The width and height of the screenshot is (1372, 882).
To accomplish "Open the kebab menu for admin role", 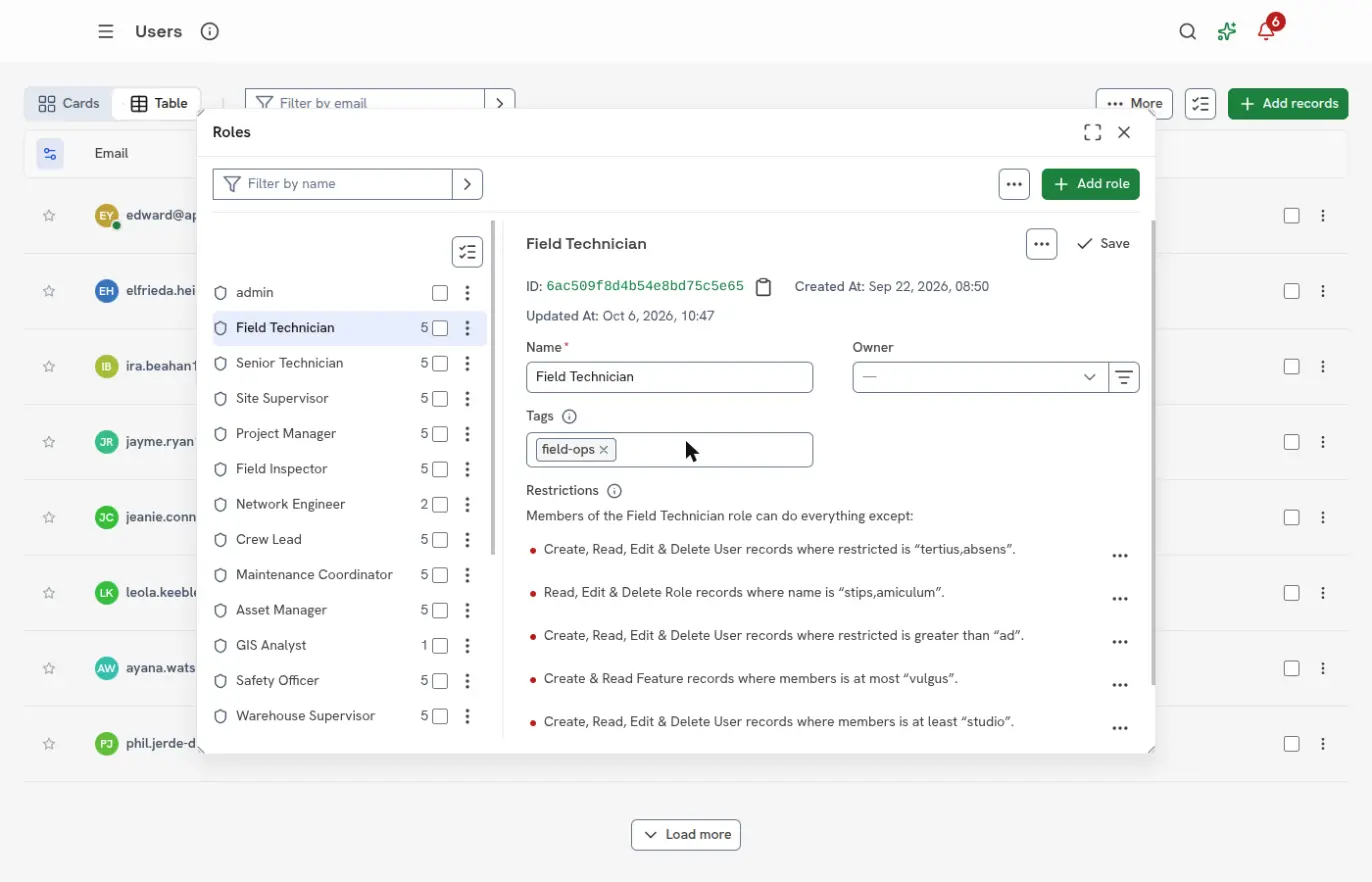I will 467,293.
